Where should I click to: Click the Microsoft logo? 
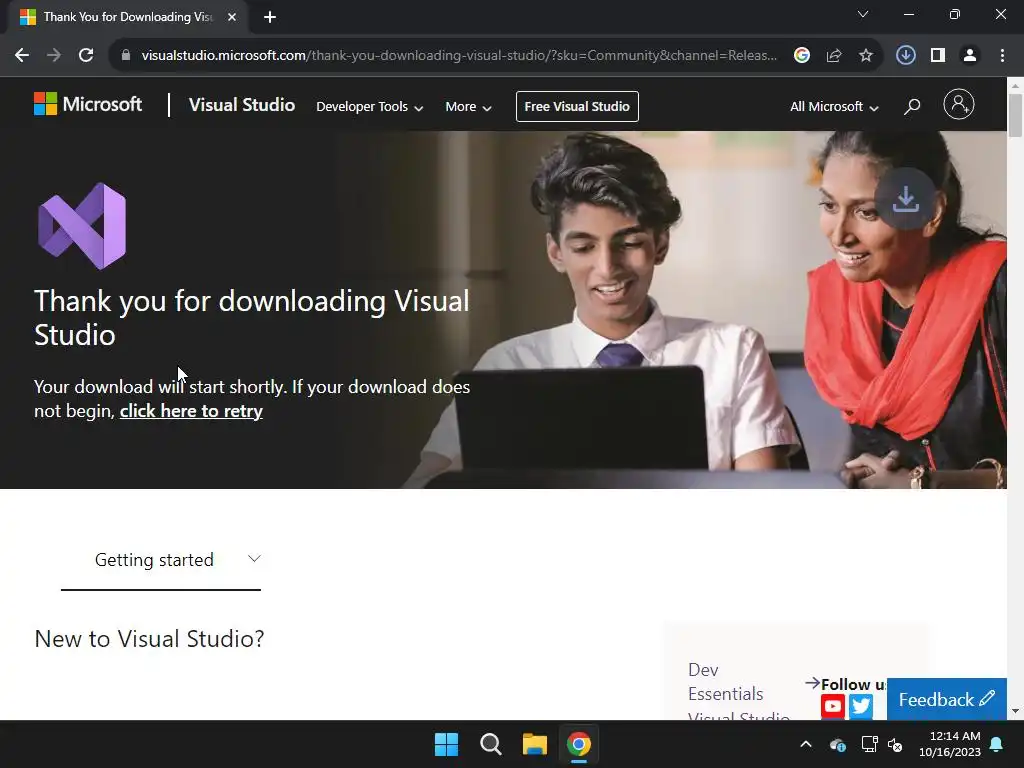(x=88, y=104)
